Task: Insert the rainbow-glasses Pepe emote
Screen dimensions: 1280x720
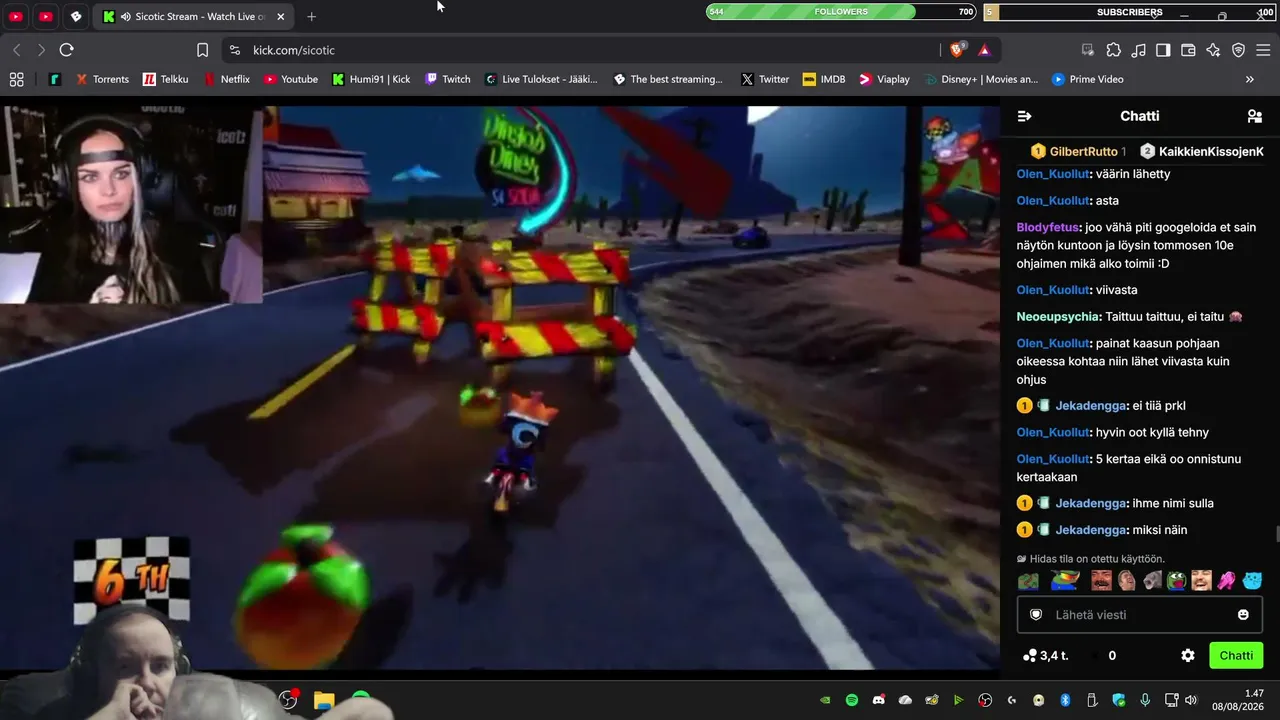Action: click(1065, 581)
